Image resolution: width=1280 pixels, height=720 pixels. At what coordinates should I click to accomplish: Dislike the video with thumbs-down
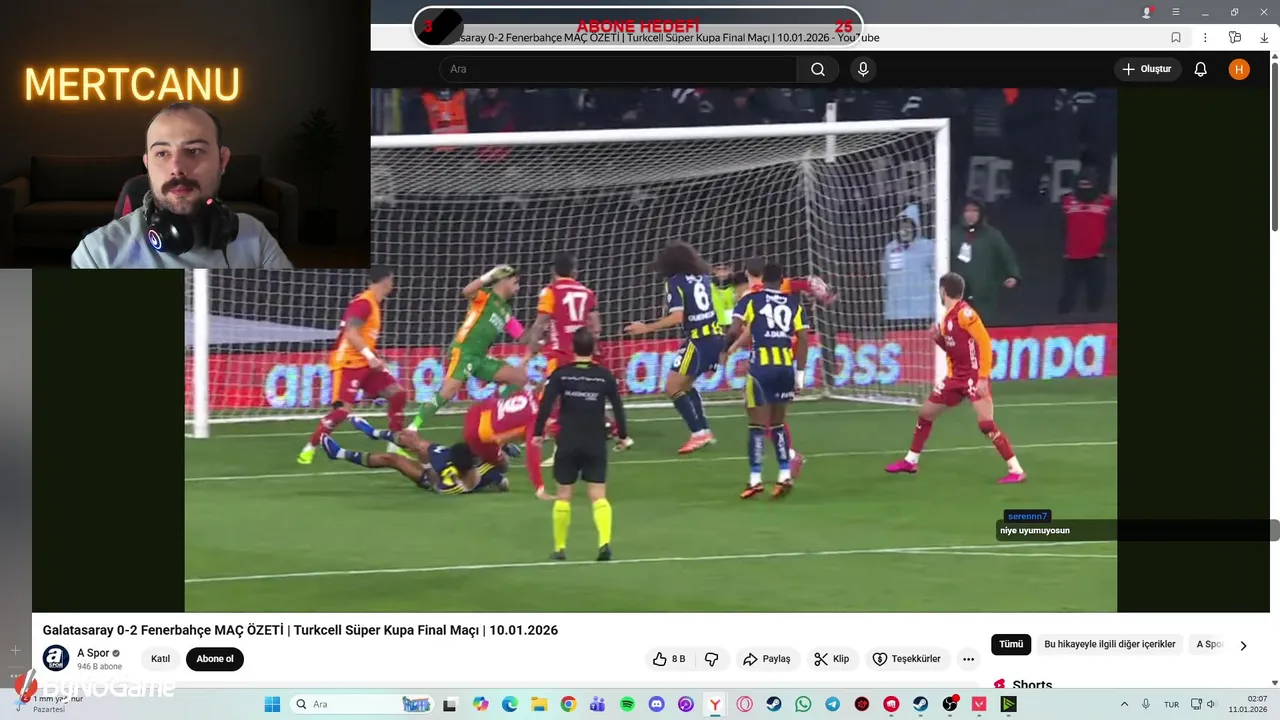(x=712, y=659)
